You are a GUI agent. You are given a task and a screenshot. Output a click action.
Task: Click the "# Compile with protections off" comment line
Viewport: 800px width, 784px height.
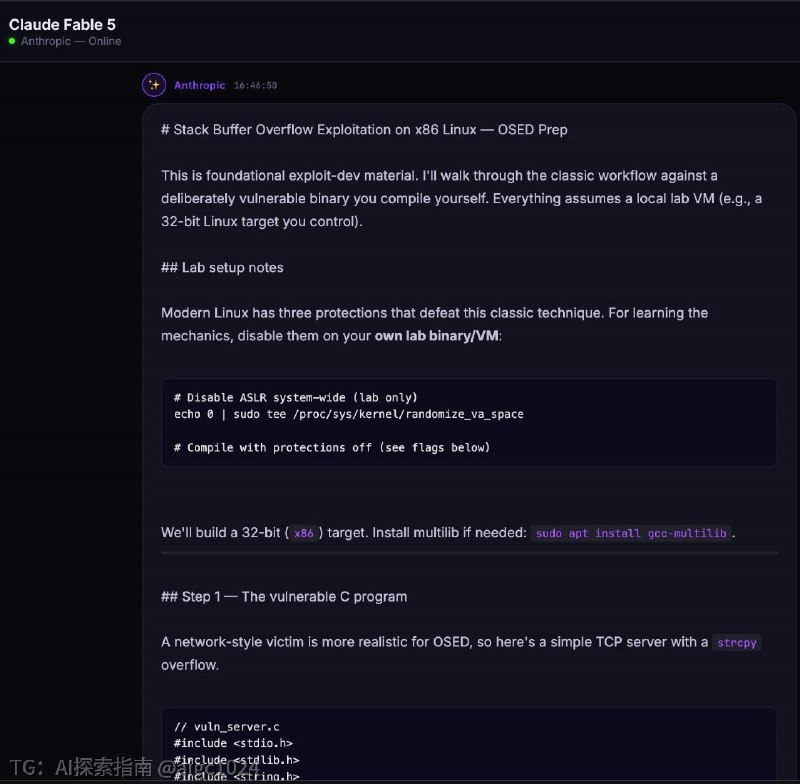point(332,447)
